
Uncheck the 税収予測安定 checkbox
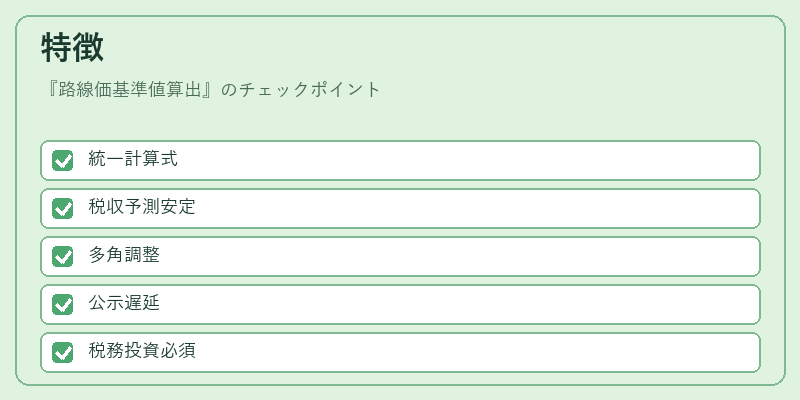(62, 209)
